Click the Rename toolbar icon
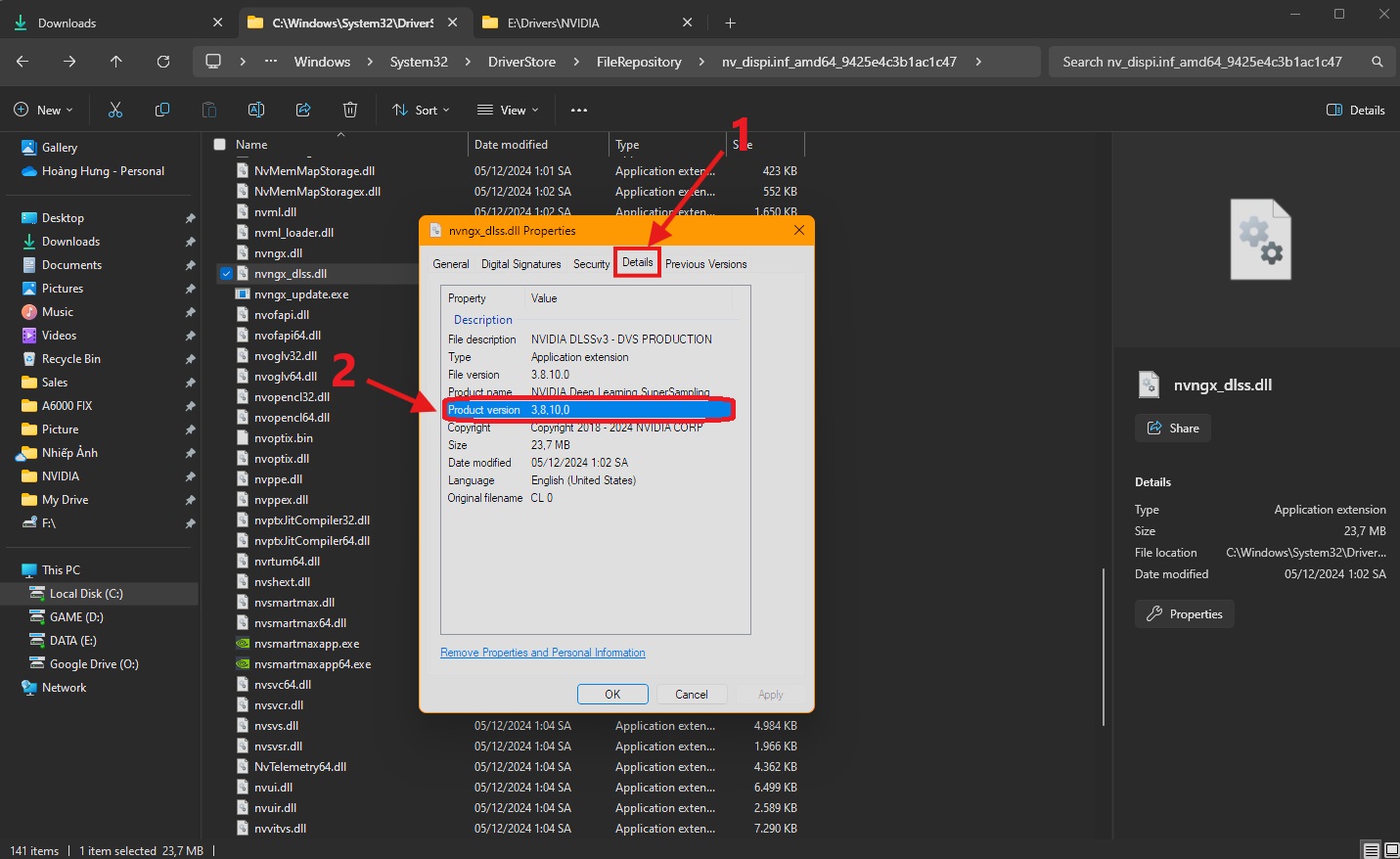1400x859 pixels. pyautogui.click(x=256, y=110)
